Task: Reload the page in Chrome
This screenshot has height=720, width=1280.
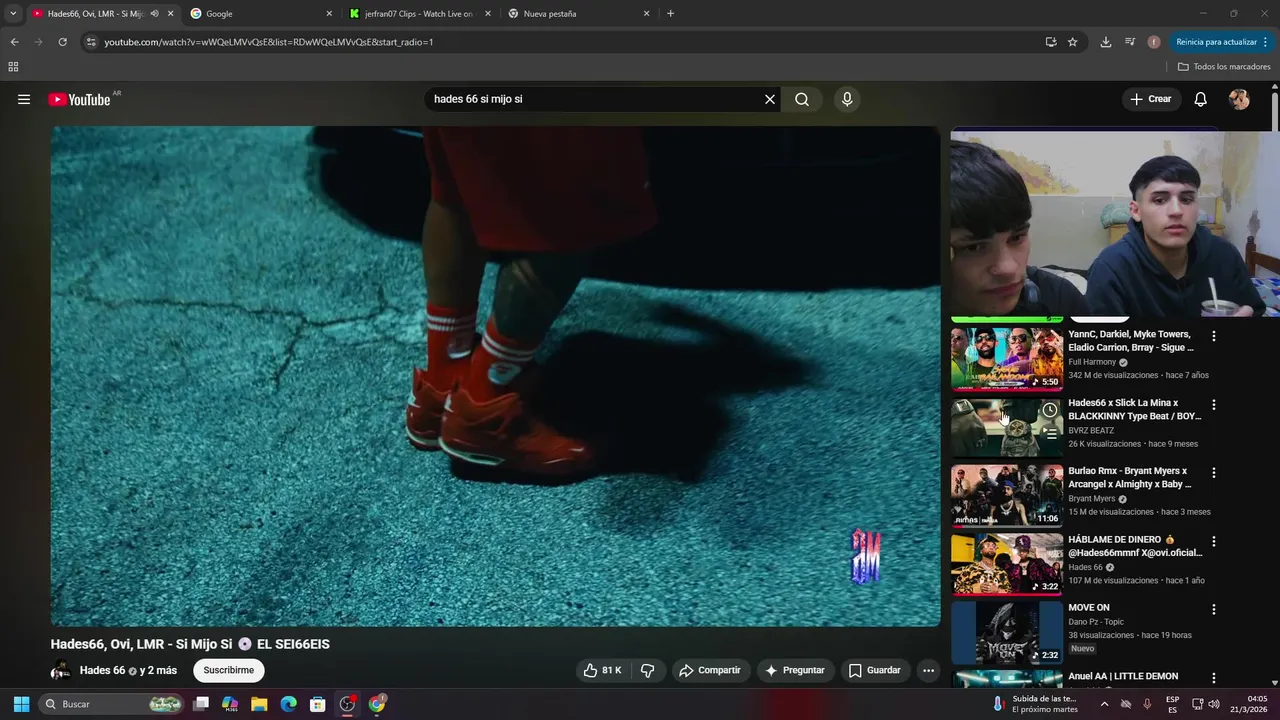Action: click(x=62, y=42)
